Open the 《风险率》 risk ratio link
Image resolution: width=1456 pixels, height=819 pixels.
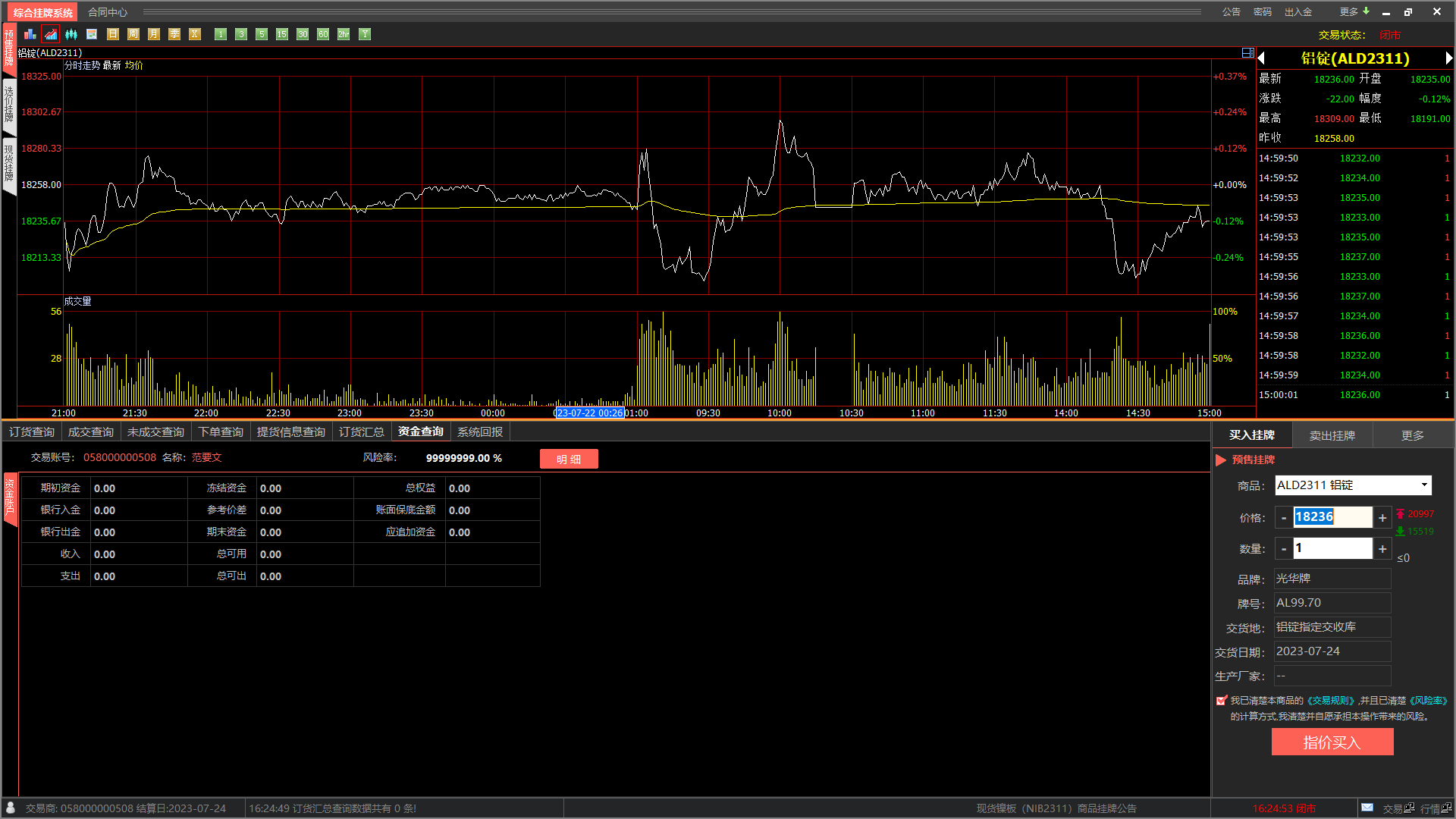tap(1429, 701)
